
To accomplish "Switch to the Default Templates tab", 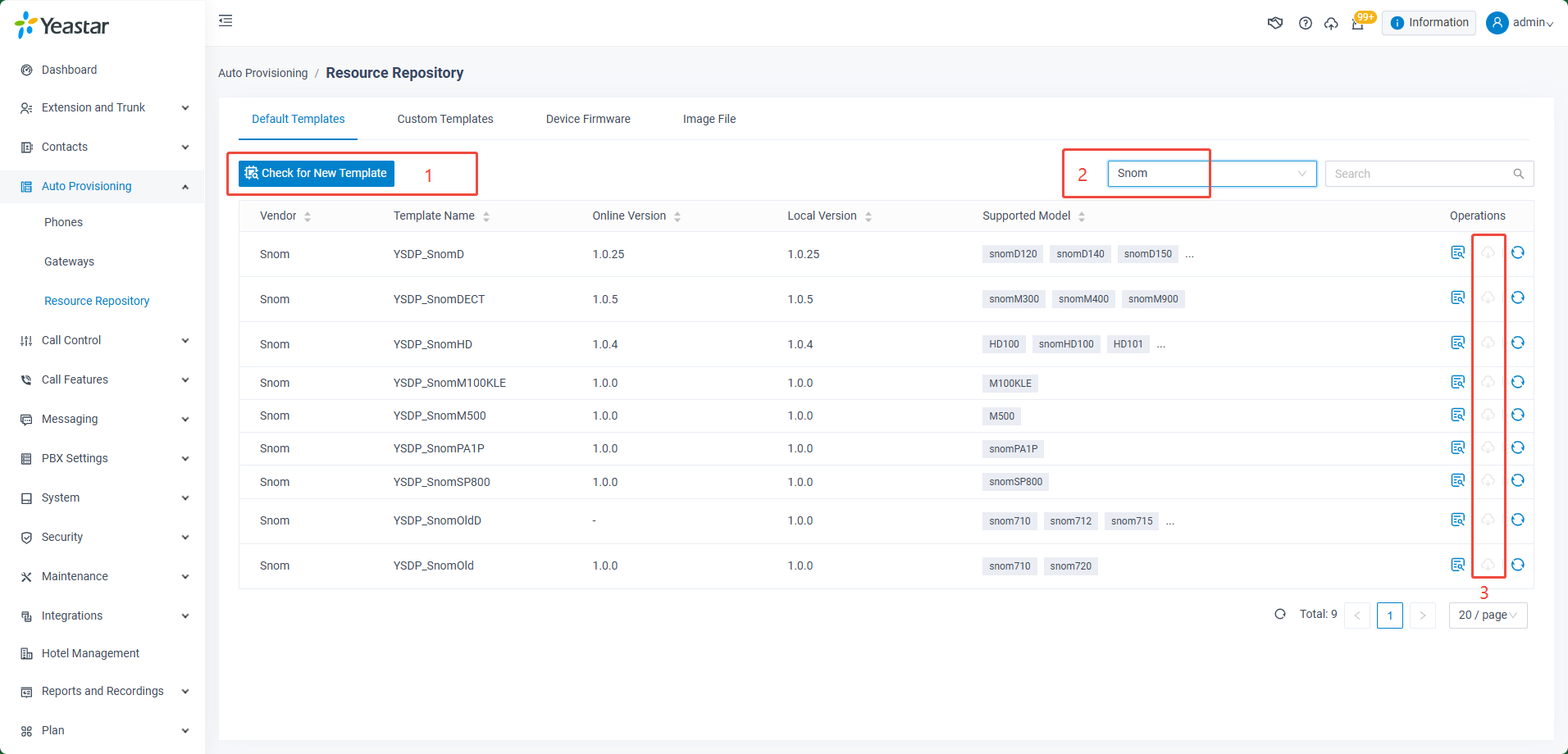I will pos(299,119).
